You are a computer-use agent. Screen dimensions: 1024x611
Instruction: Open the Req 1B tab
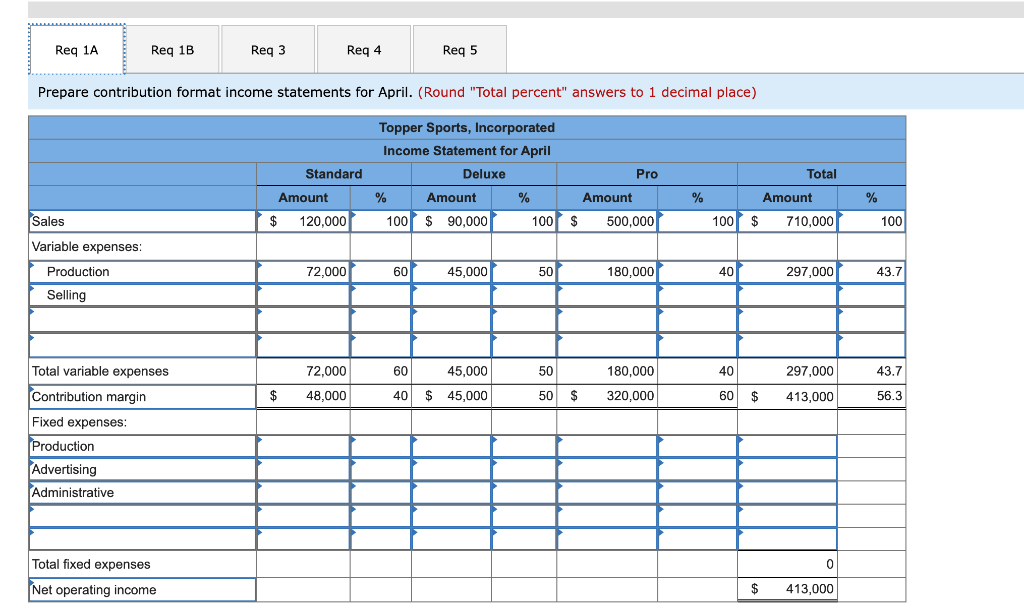(x=172, y=50)
